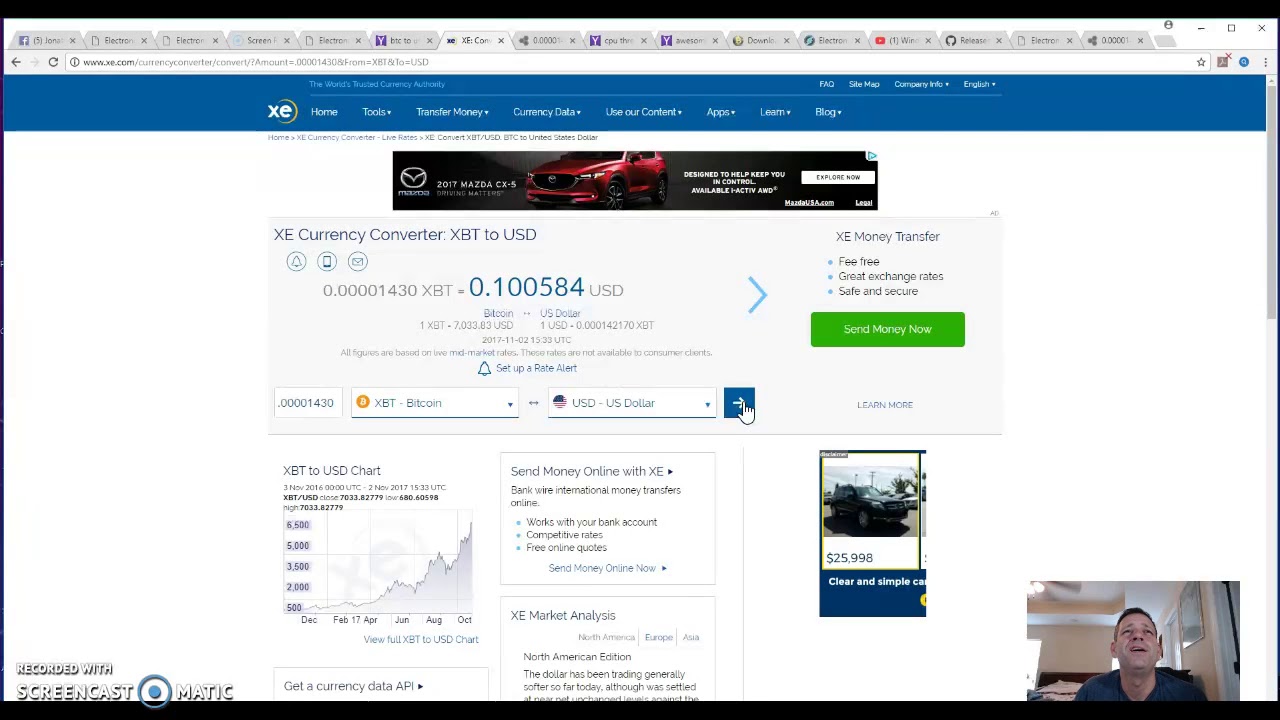1280x720 pixels.
Task: Open the Chrome three-dot menu
Action: click(x=1265, y=62)
